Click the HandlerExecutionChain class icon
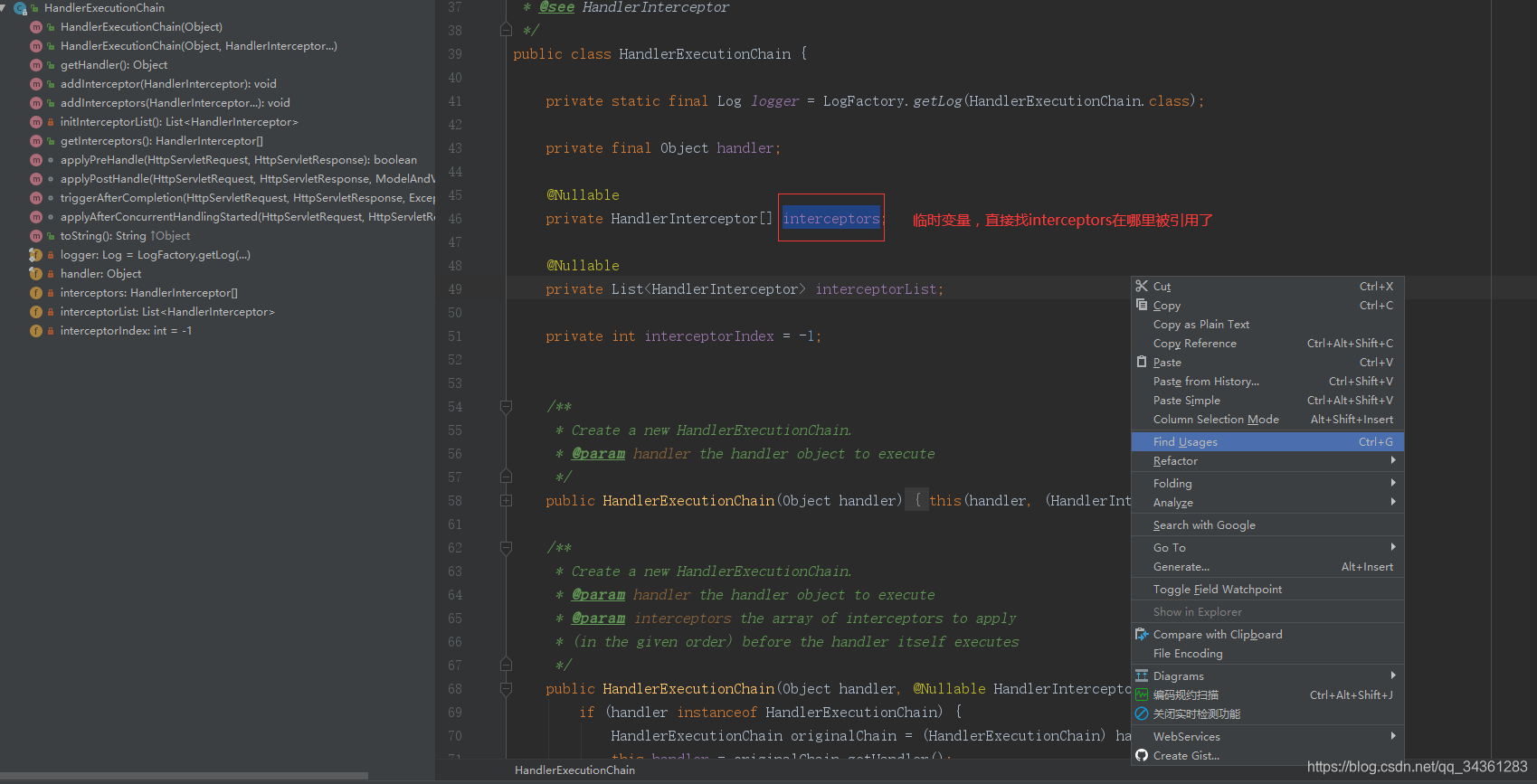The width and height of the screenshot is (1537, 784). (x=20, y=8)
